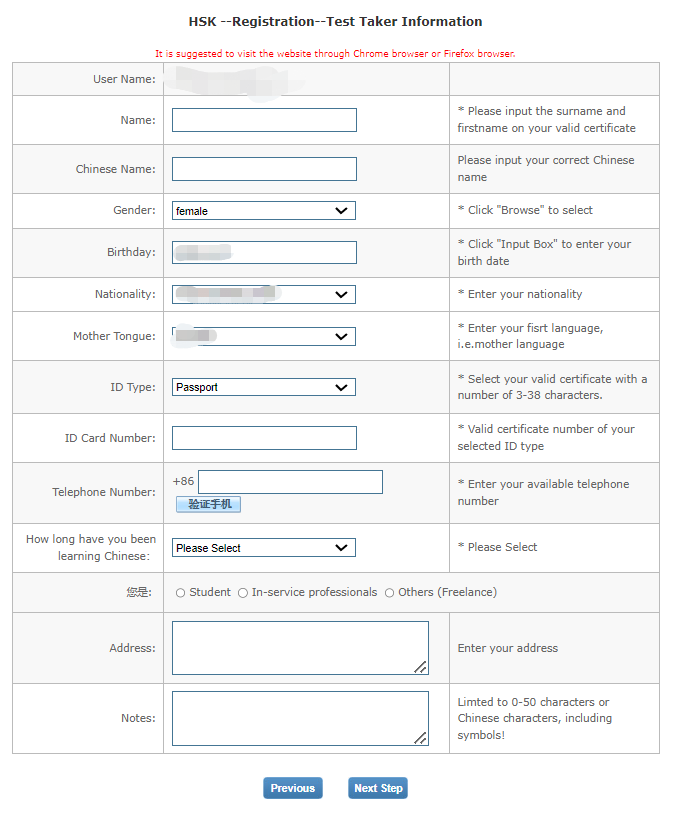Click the Name input field
The image size is (688, 819).
[264, 120]
